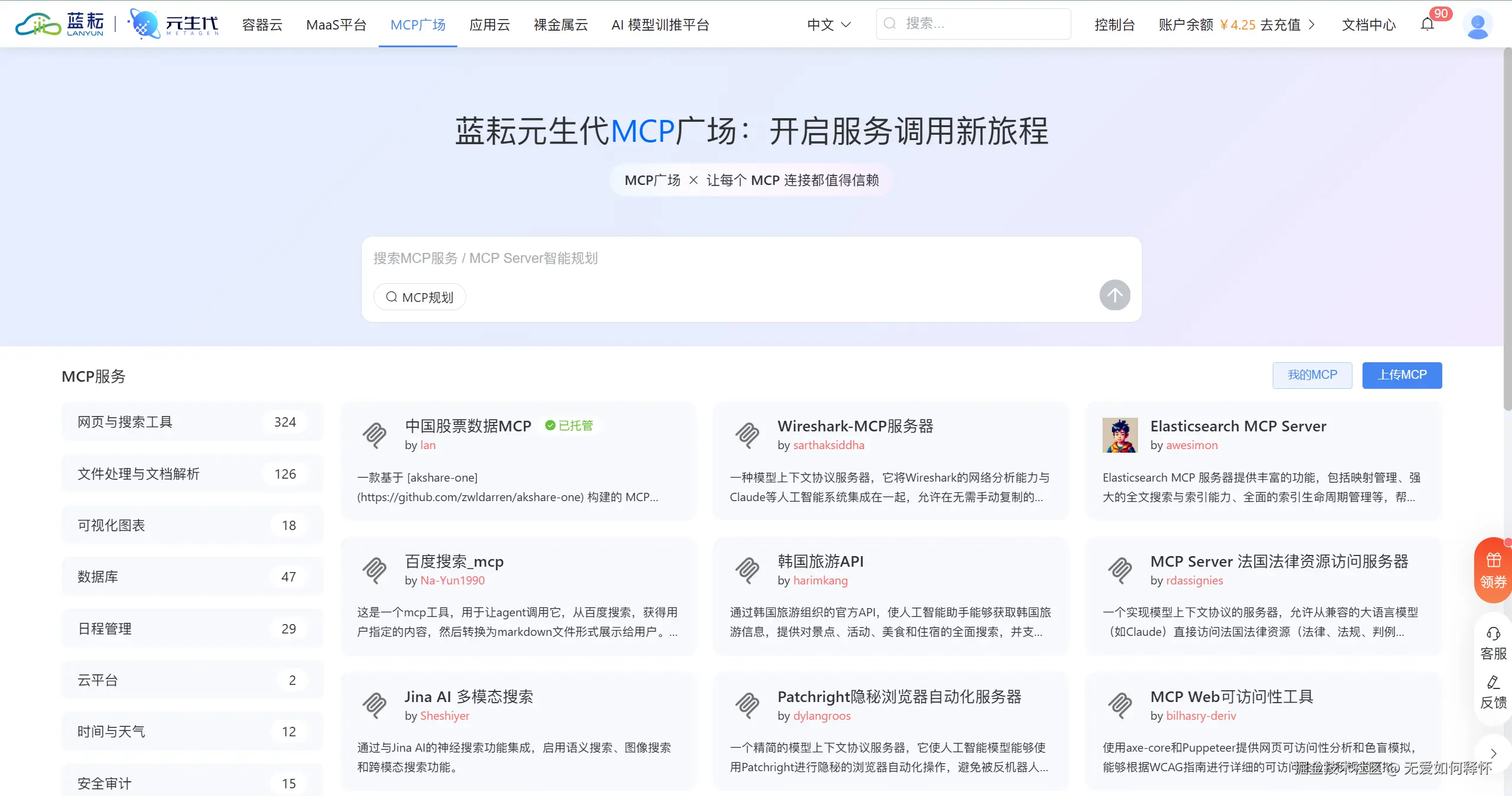Click the page vertical scrollbar

click(1507, 230)
